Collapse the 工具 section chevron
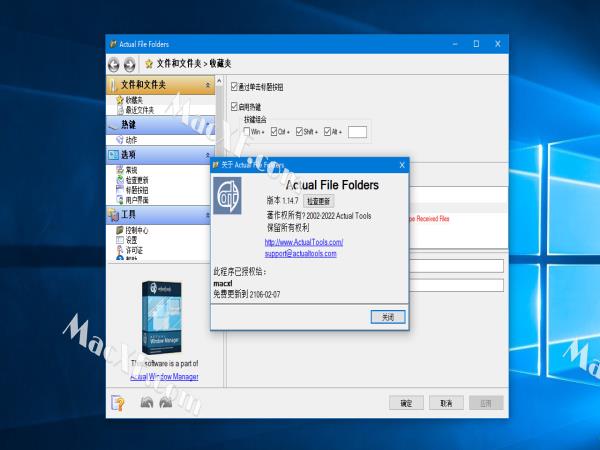Viewport: 600px width, 450px height. click(x=208, y=215)
